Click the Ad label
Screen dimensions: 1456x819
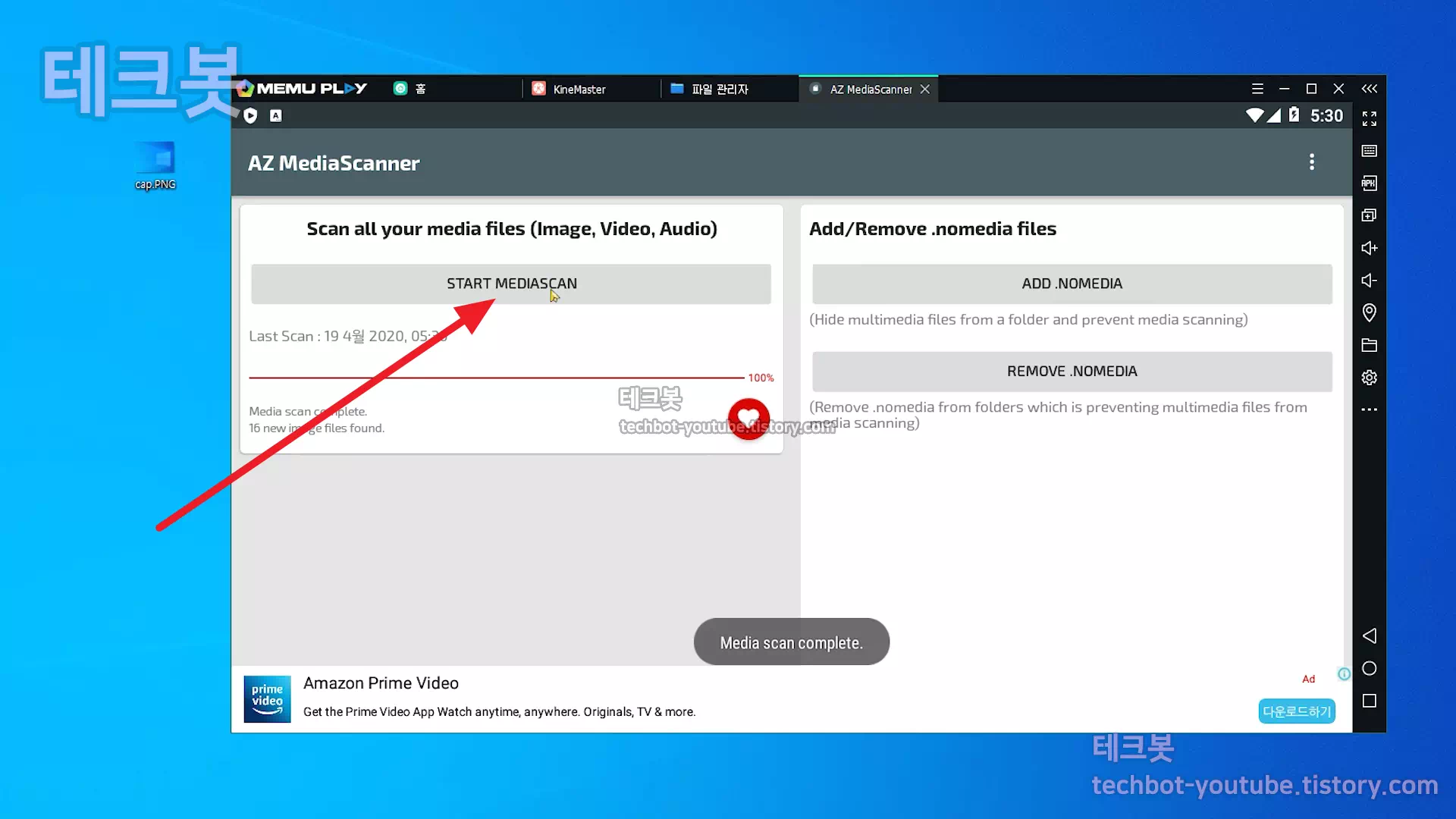click(1308, 679)
